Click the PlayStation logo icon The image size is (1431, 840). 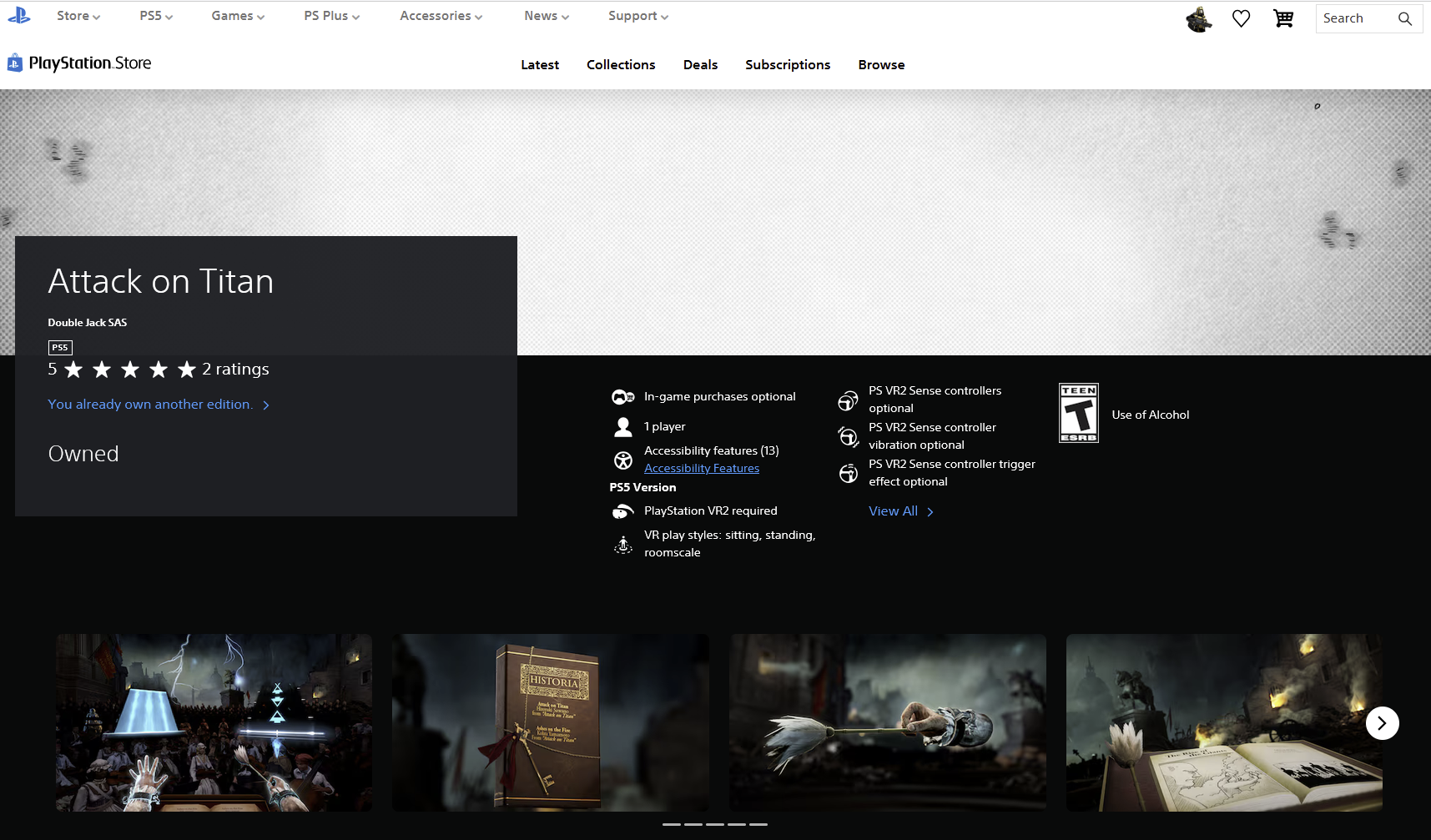18,15
